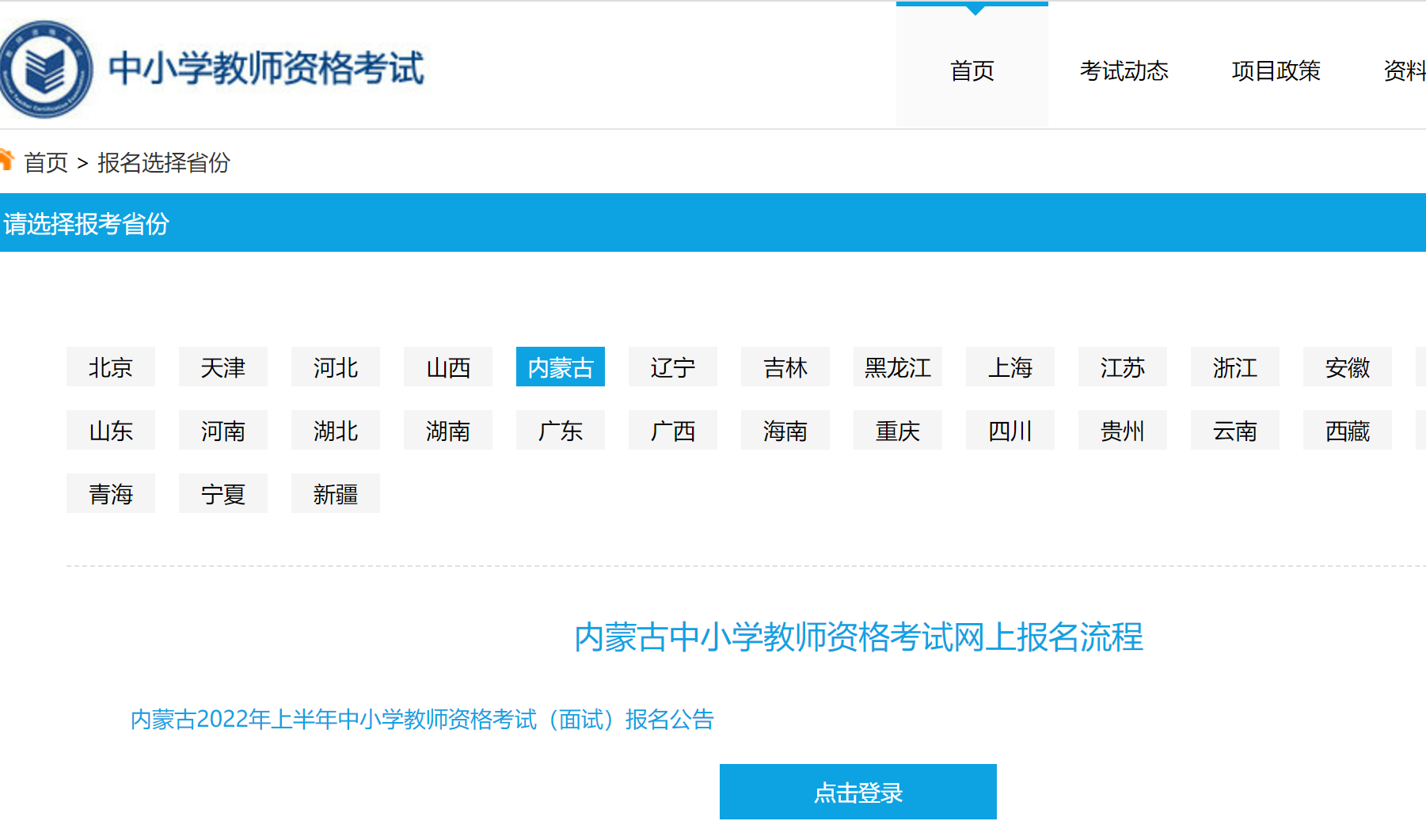Click the orange home icon in breadcrumb
The height and width of the screenshot is (840, 1426).
pos(6,160)
